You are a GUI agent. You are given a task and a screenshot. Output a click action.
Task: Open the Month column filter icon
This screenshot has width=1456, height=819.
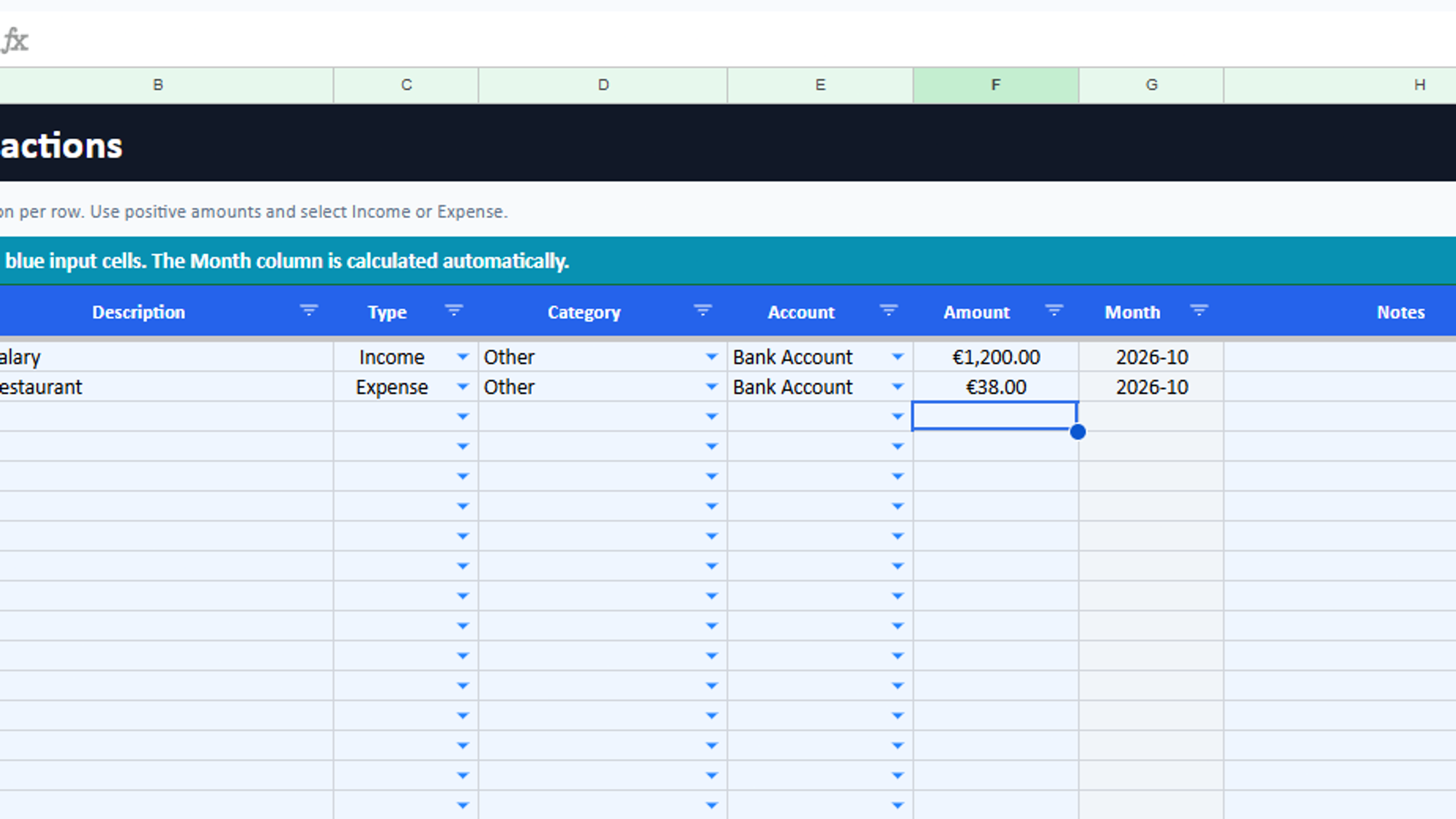tap(1199, 311)
